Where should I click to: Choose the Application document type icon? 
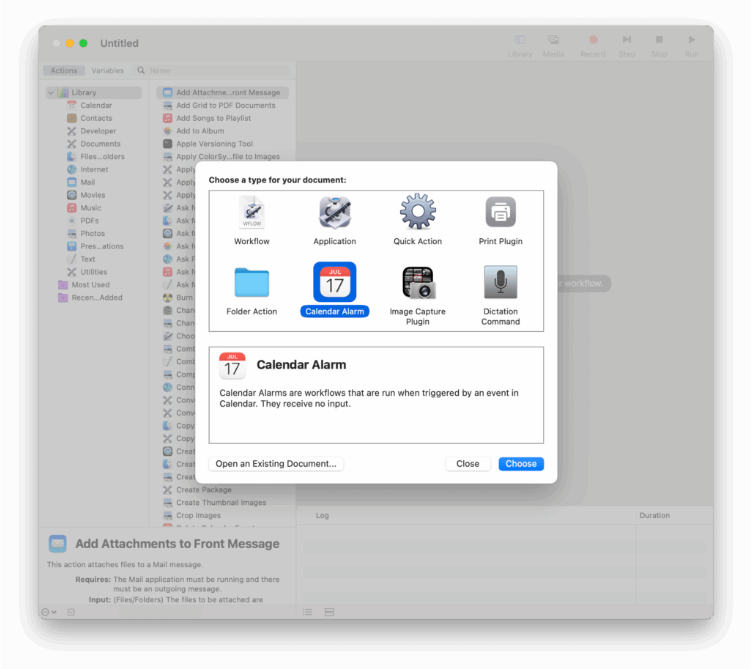tap(335, 213)
